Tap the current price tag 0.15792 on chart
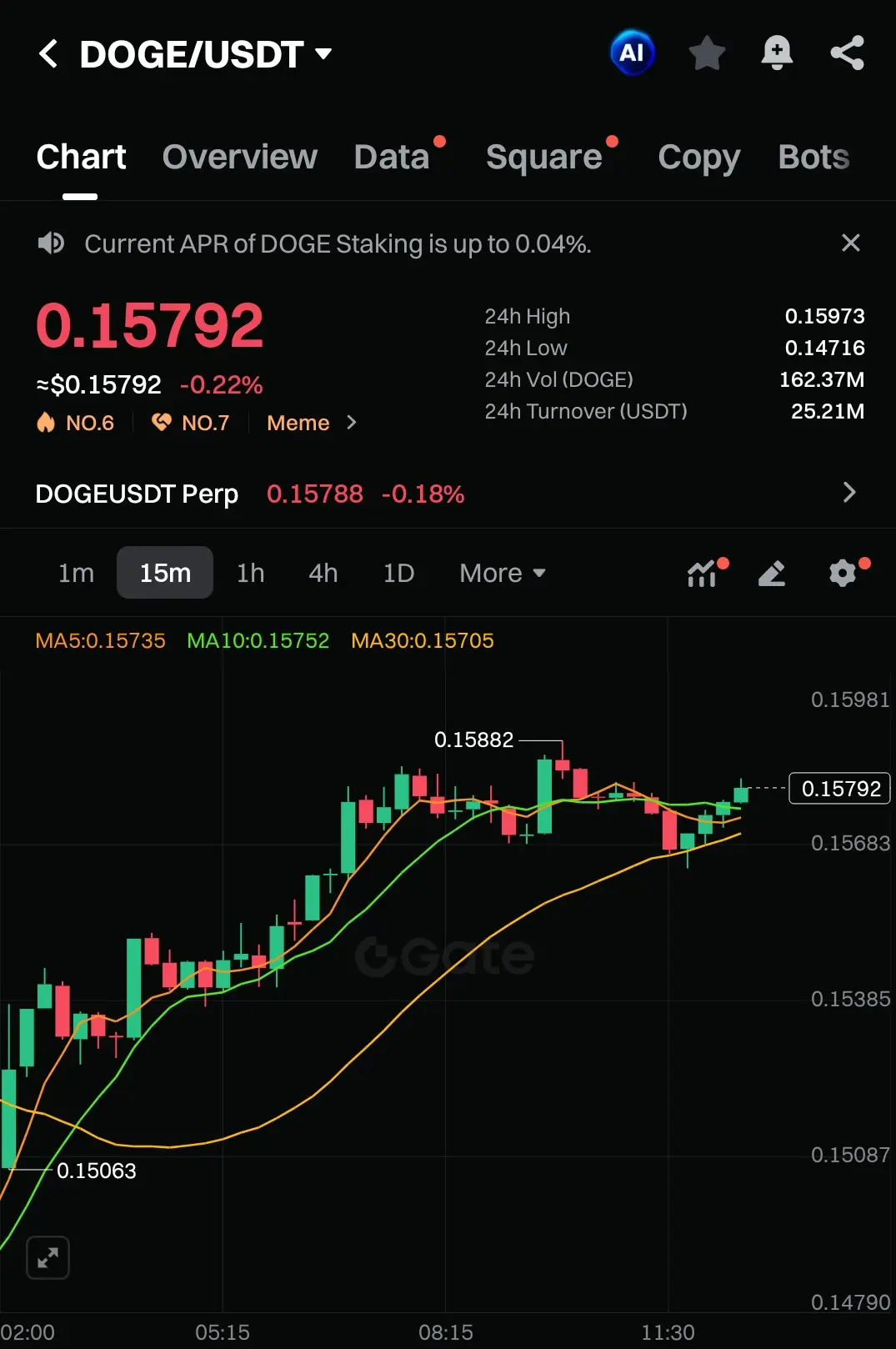 [840, 788]
